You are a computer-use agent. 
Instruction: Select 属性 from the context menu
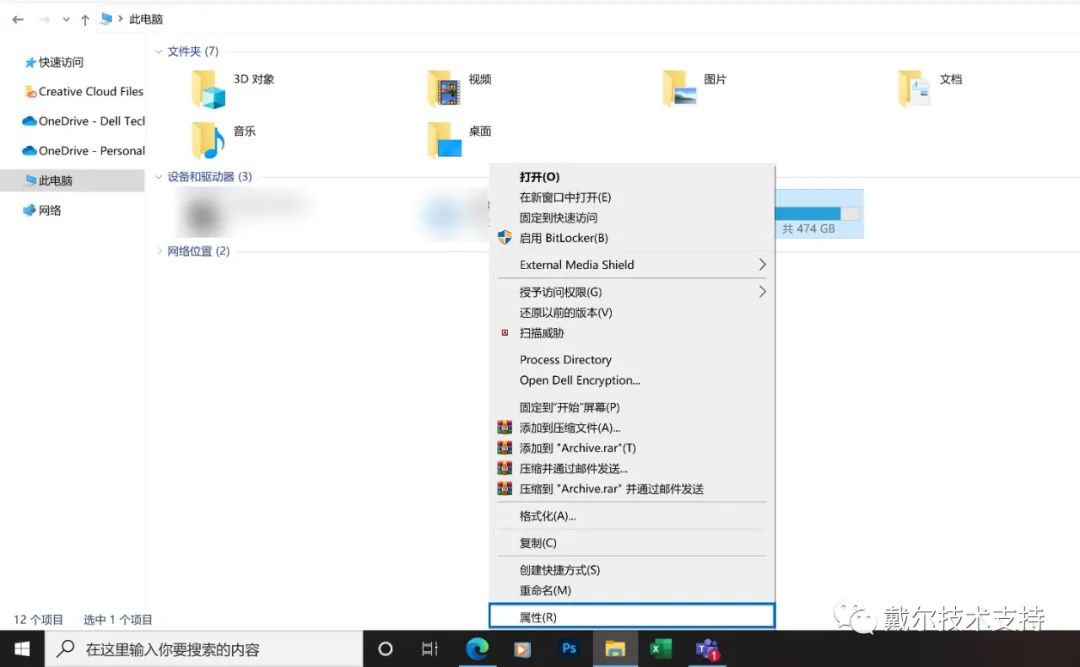point(539,616)
